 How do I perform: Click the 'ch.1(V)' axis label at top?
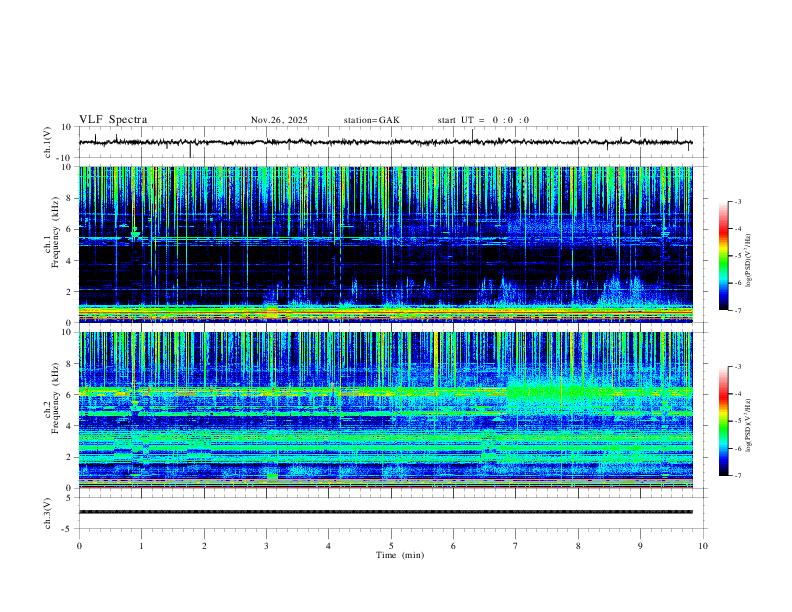tap(48, 142)
